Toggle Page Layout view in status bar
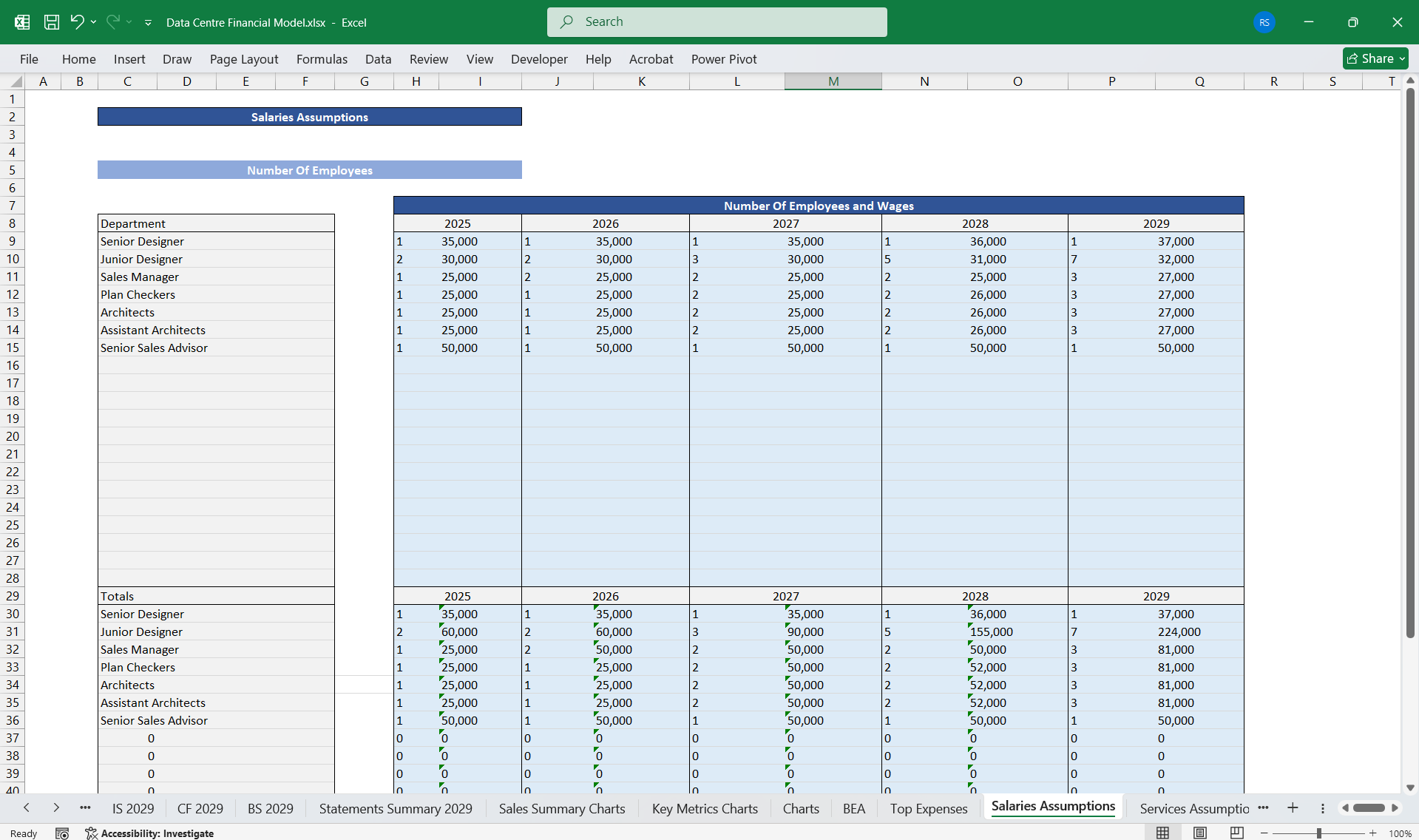1419x840 pixels. [1199, 833]
